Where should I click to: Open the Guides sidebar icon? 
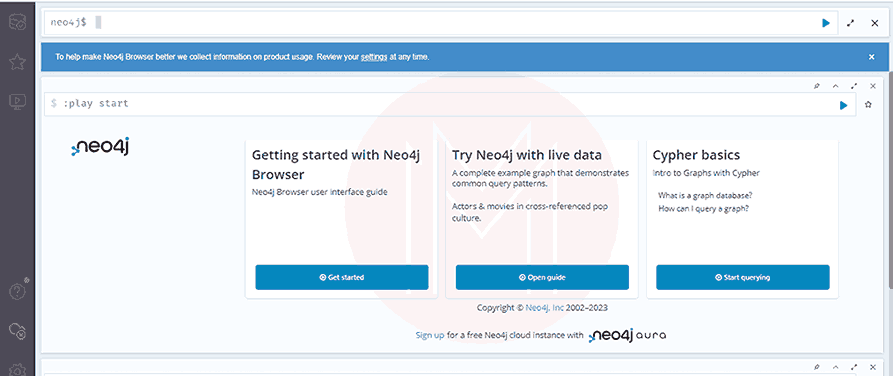17,101
